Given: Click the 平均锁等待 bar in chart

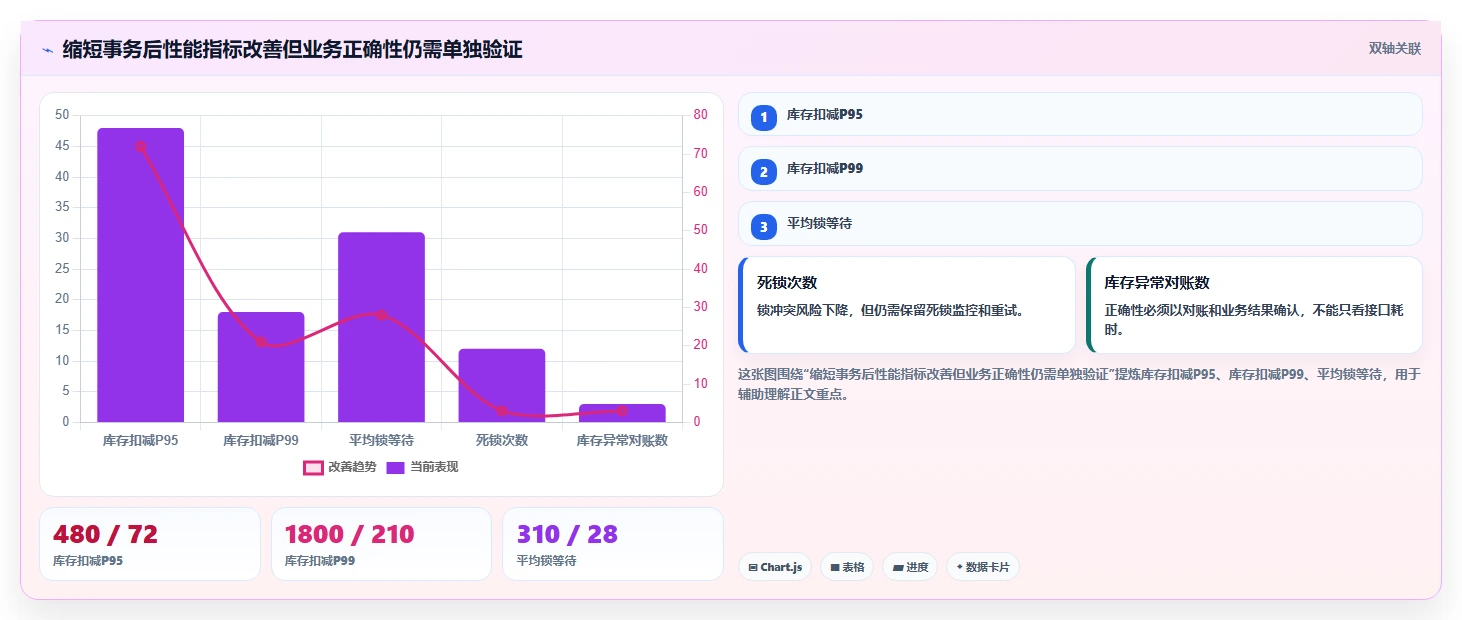Looking at the screenshot, I should (x=381, y=327).
